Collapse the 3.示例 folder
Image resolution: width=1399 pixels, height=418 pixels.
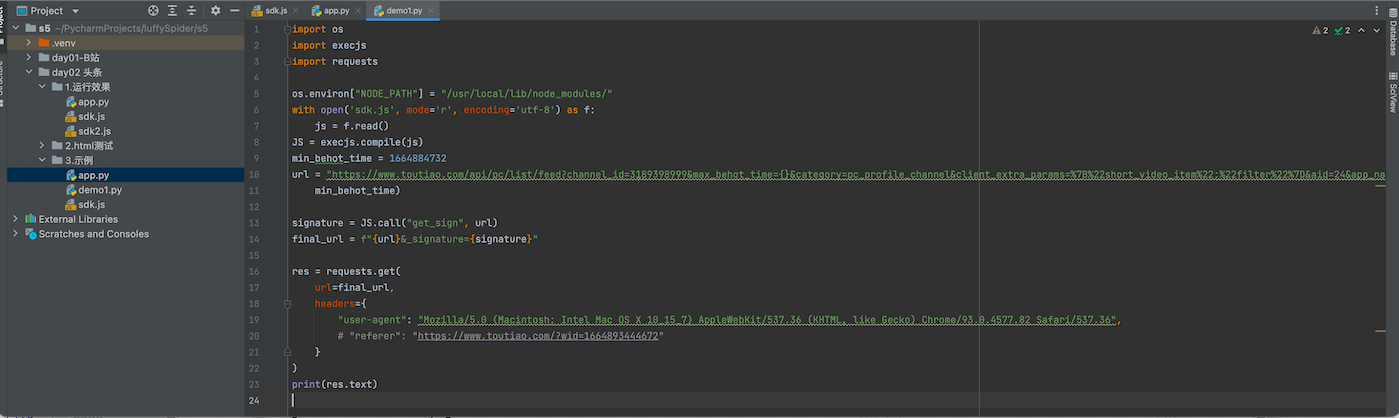[42, 160]
